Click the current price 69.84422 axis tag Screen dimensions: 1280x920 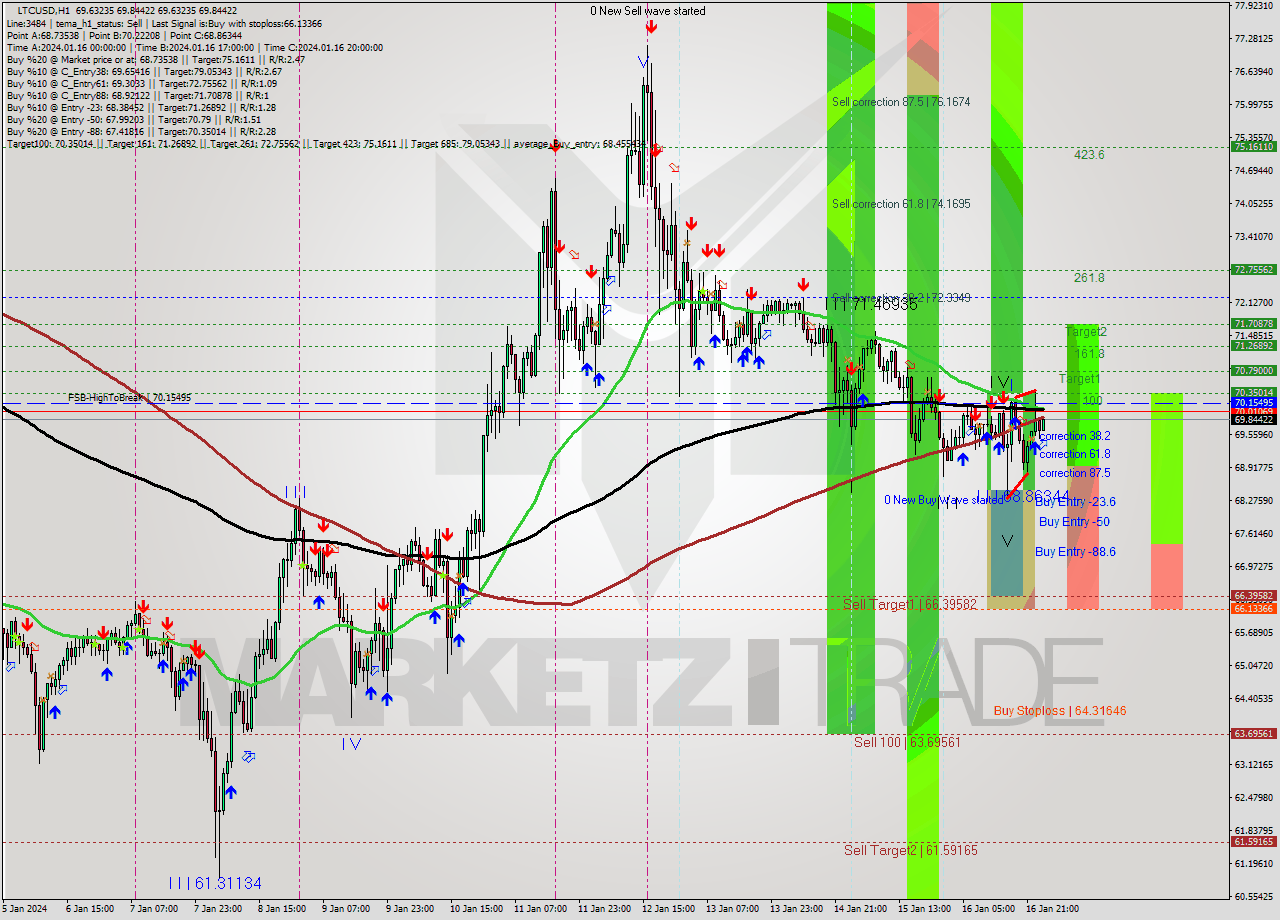point(1254,419)
